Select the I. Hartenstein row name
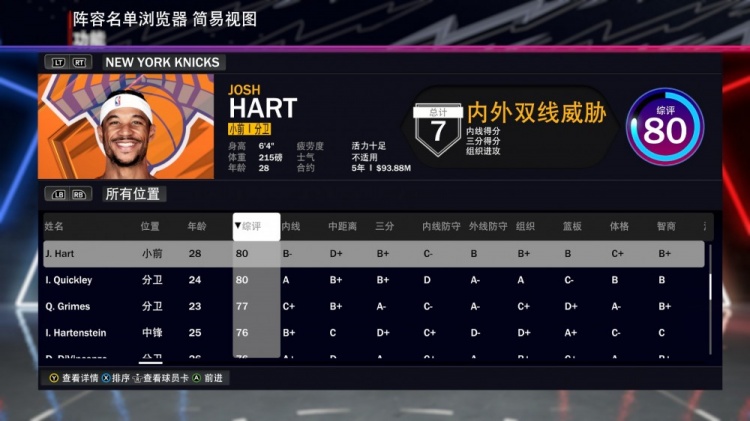 point(76,332)
